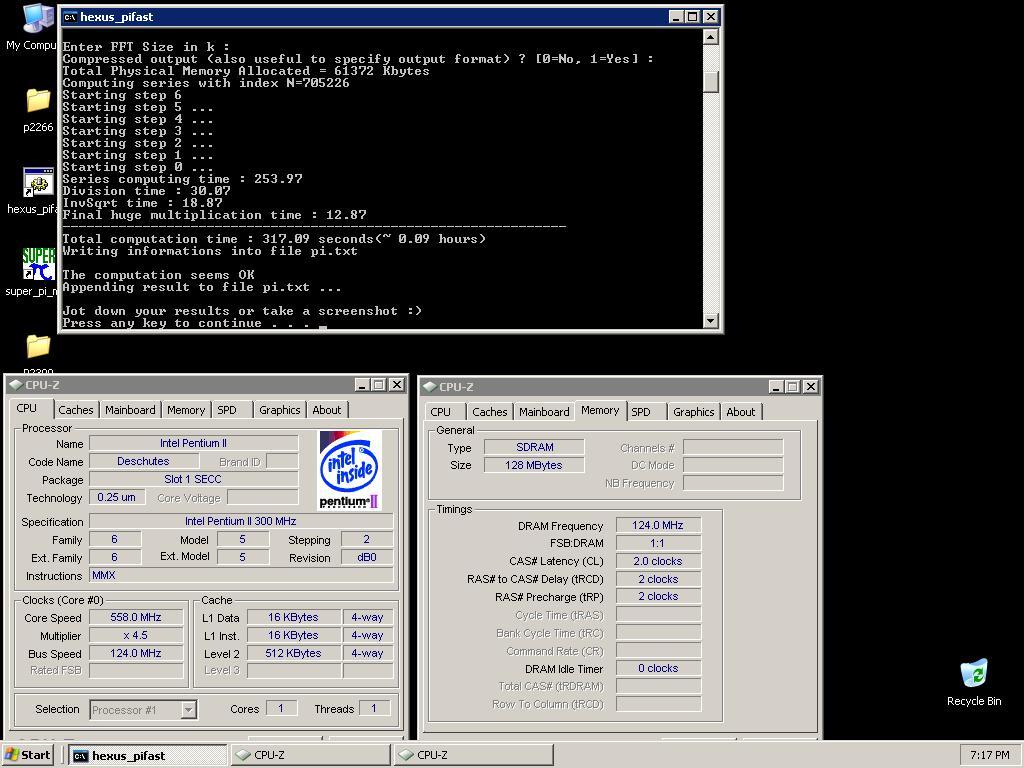Click the L1 Data 16 KBytes value

click(x=293, y=617)
